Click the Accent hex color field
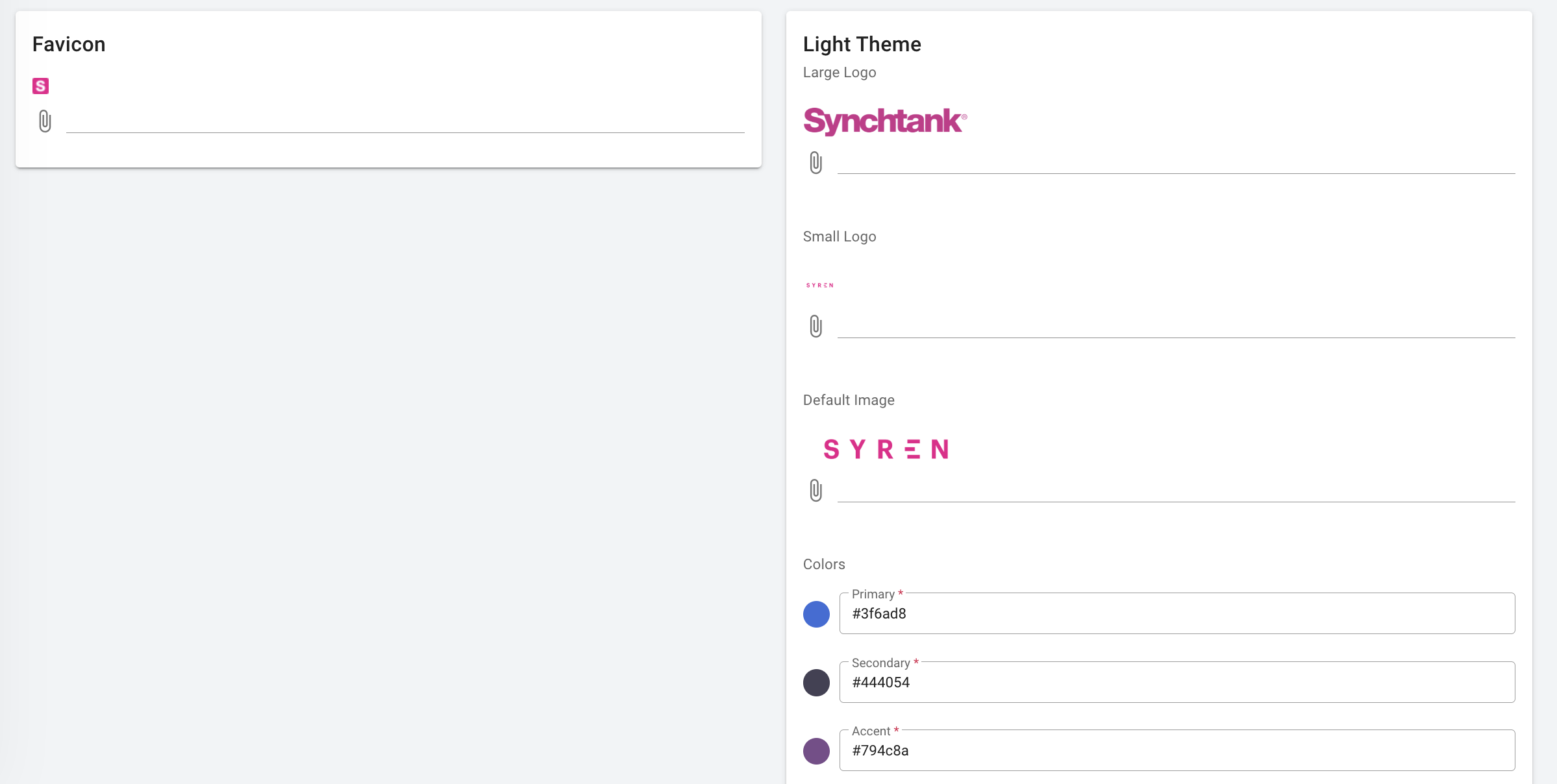The width and height of the screenshot is (1557, 784). (1175, 751)
